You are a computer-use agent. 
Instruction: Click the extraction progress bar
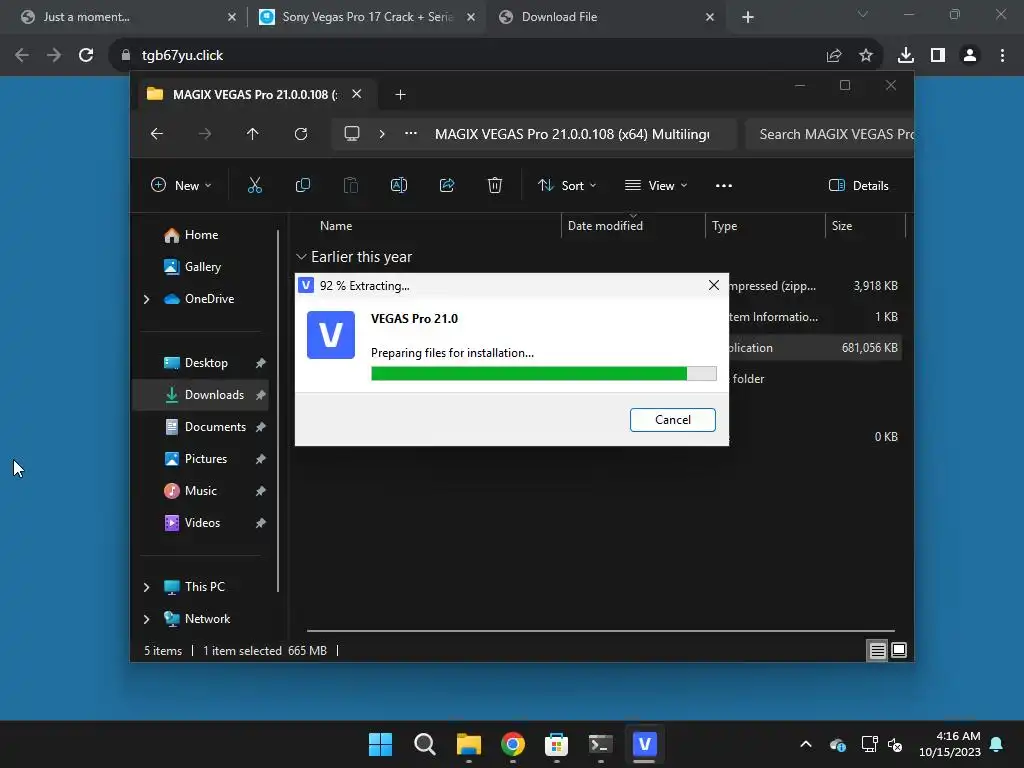tap(543, 373)
